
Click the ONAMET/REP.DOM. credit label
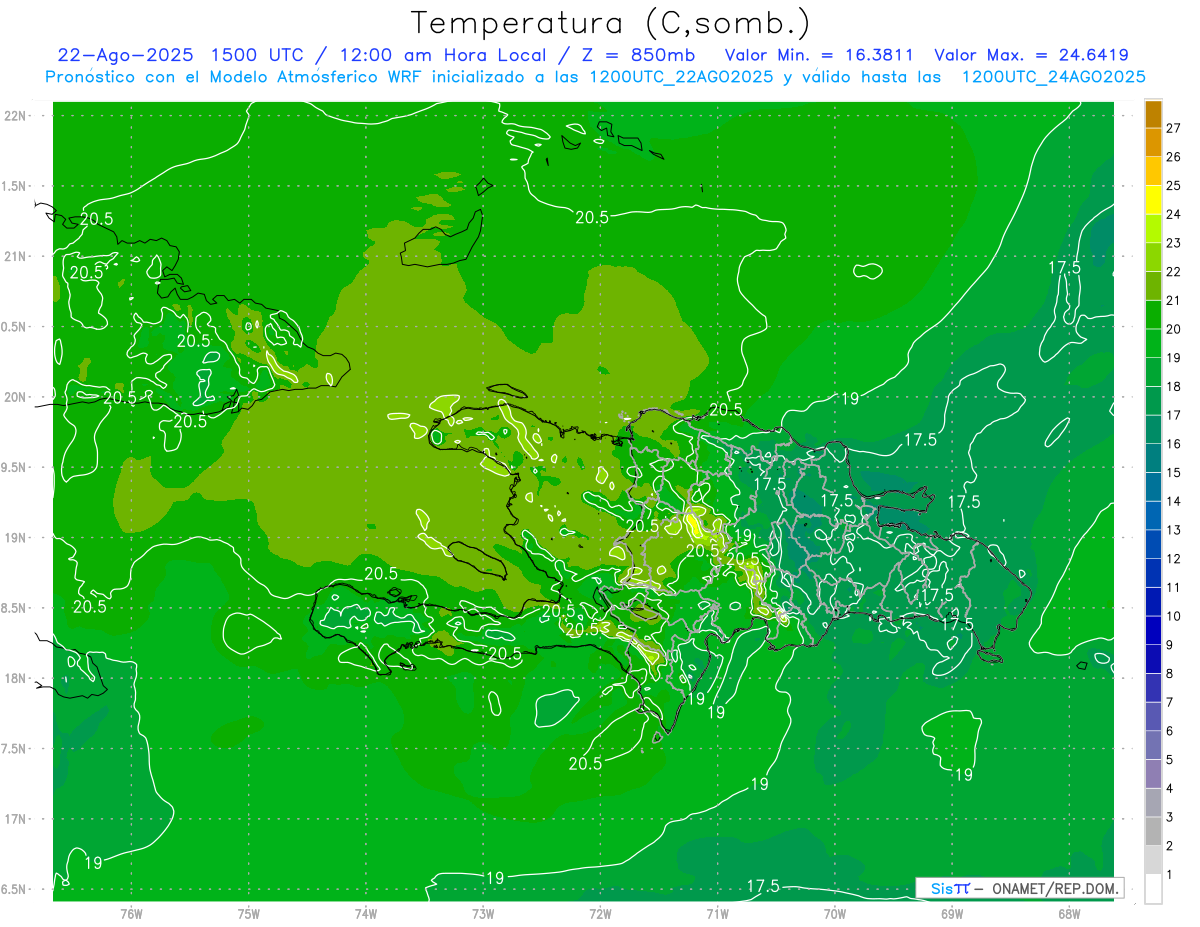pyautogui.click(x=1053, y=888)
